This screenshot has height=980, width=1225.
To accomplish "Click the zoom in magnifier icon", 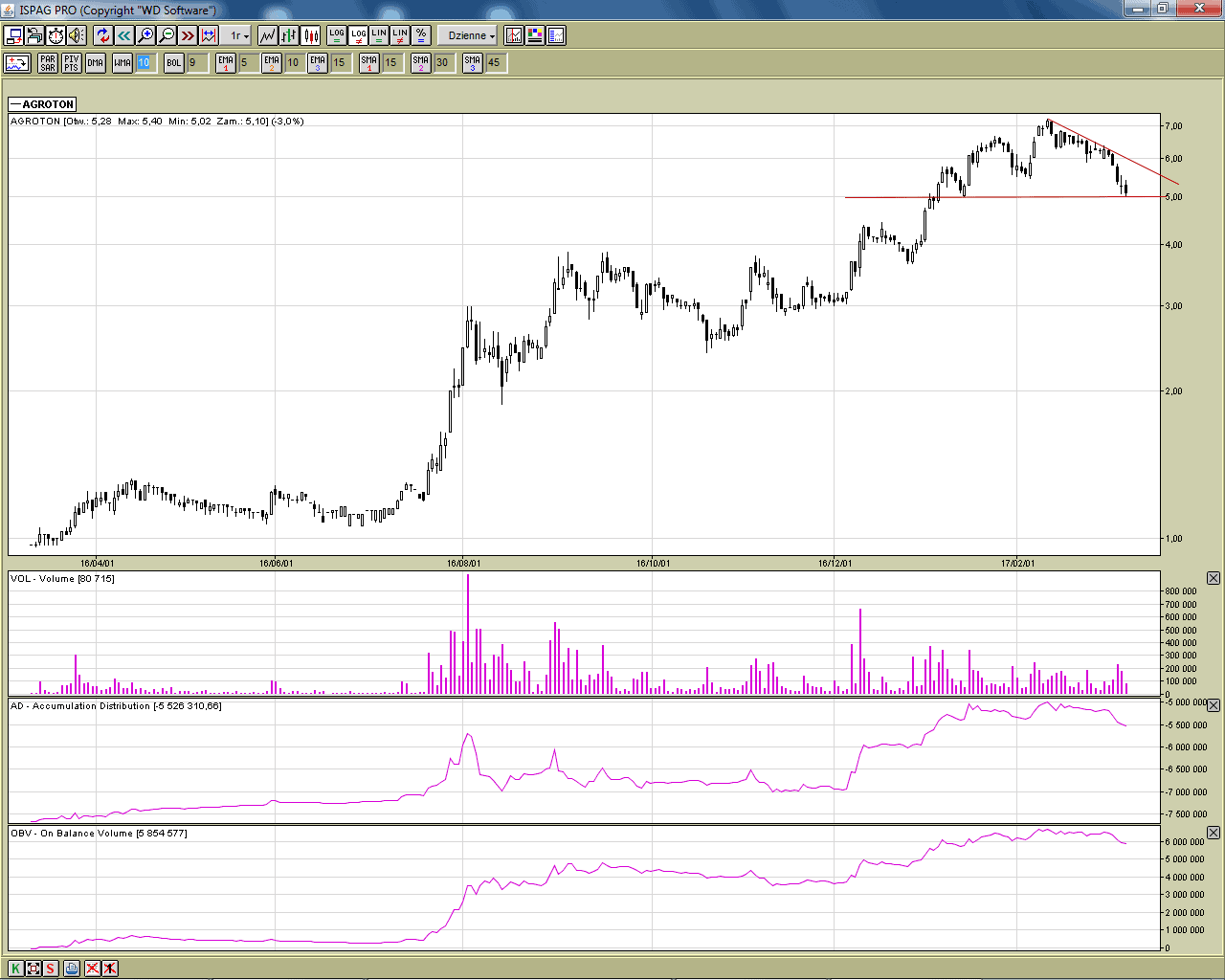I will pos(145,35).
